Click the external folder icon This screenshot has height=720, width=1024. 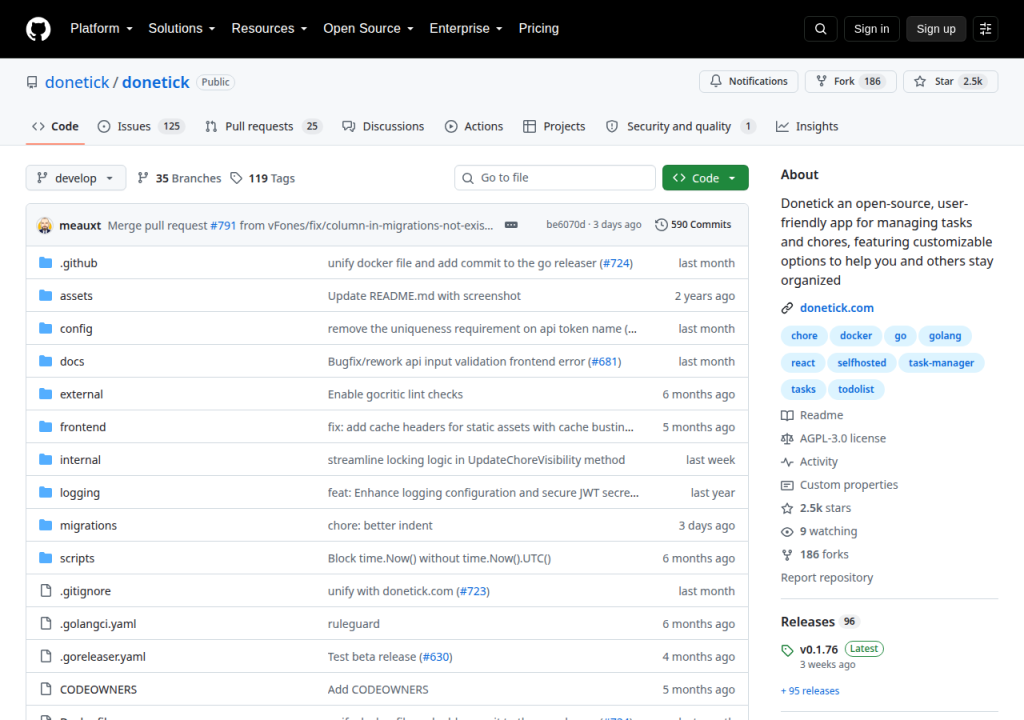[x=45, y=393]
